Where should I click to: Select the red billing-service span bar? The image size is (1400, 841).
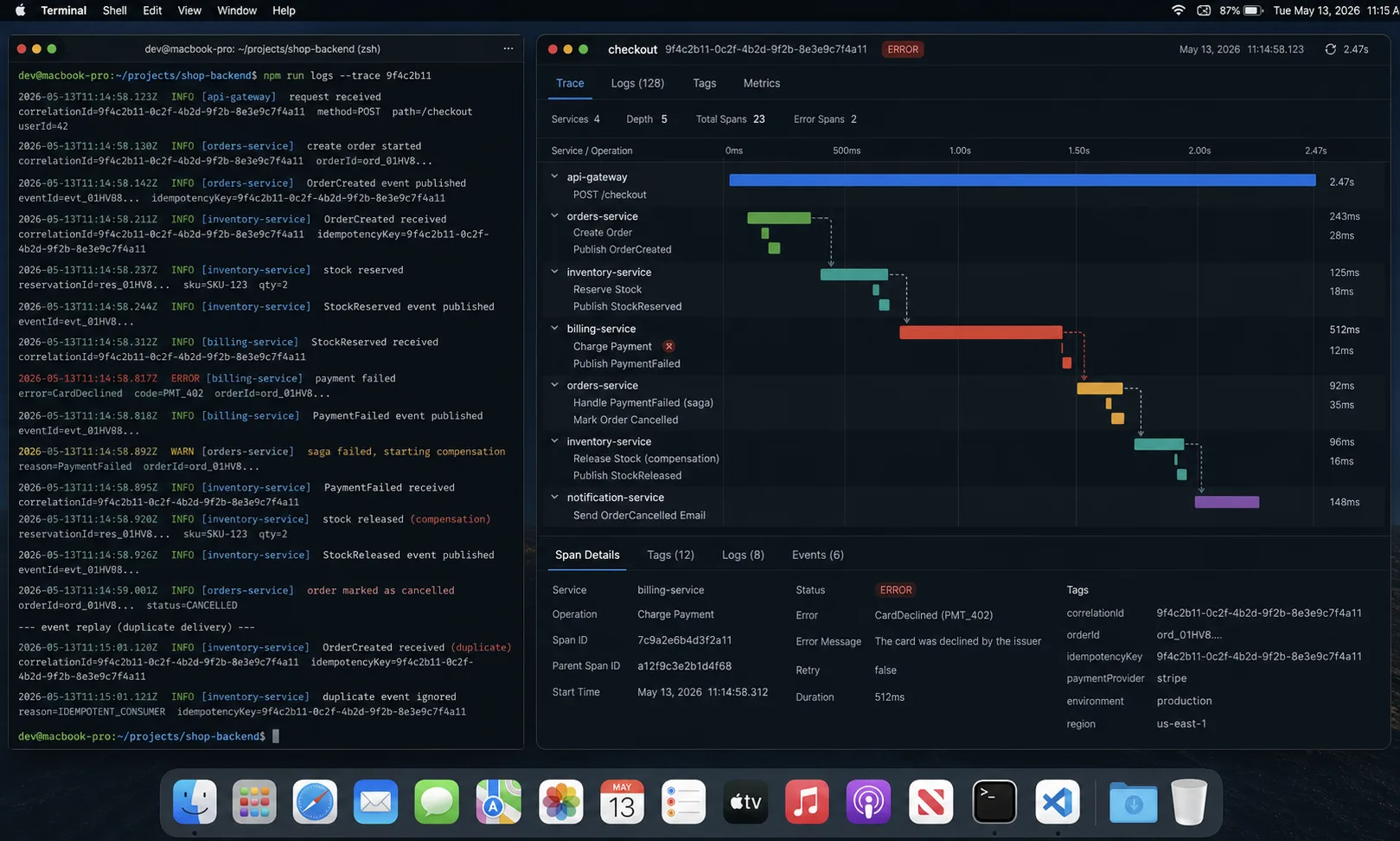tap(981, 332)
